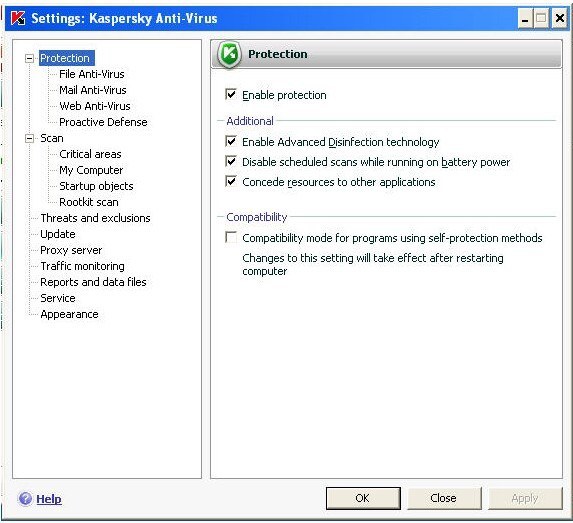This screenshot has width=573, height=523.
Task: Open Appearance settings
Action: pyautogui.click(x=69, y=314)
